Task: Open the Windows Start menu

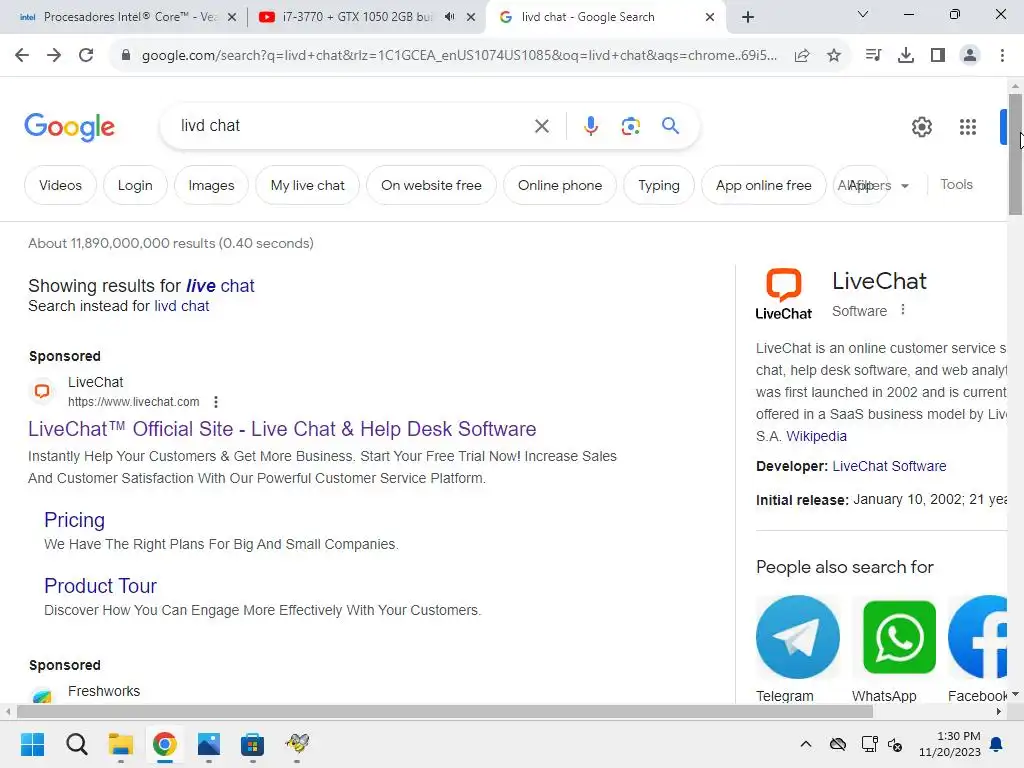Action: pos(32,744)
